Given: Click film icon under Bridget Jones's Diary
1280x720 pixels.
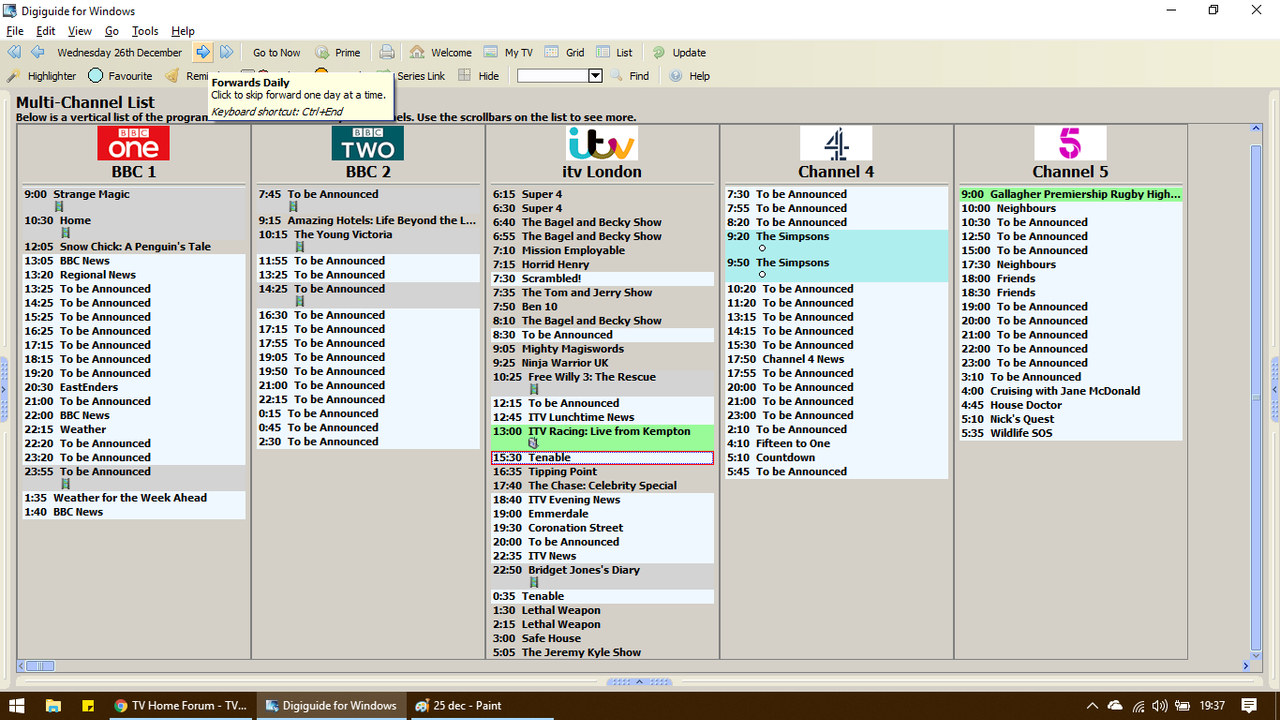Looking at the screenshot, I should click(x=534, y=582).
